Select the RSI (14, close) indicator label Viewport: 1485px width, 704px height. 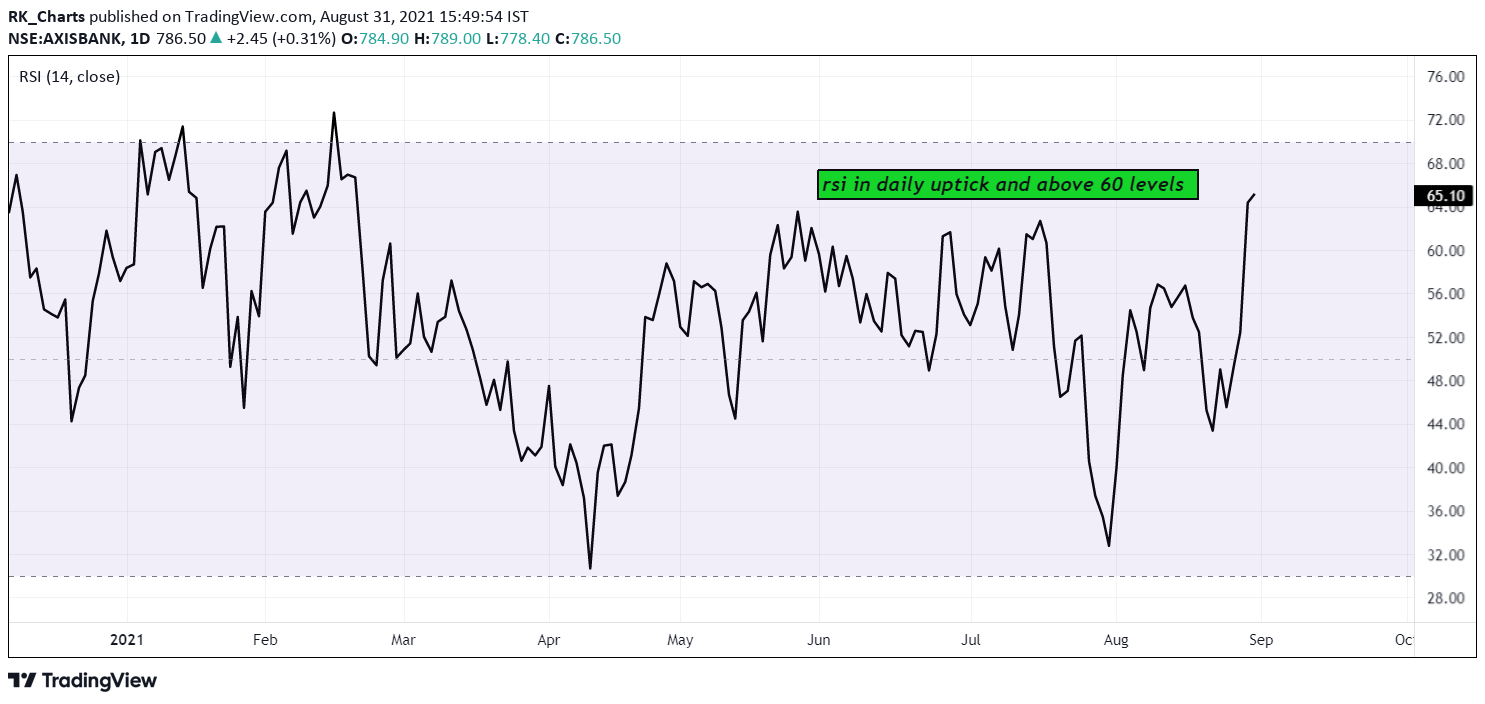(69, 76)
